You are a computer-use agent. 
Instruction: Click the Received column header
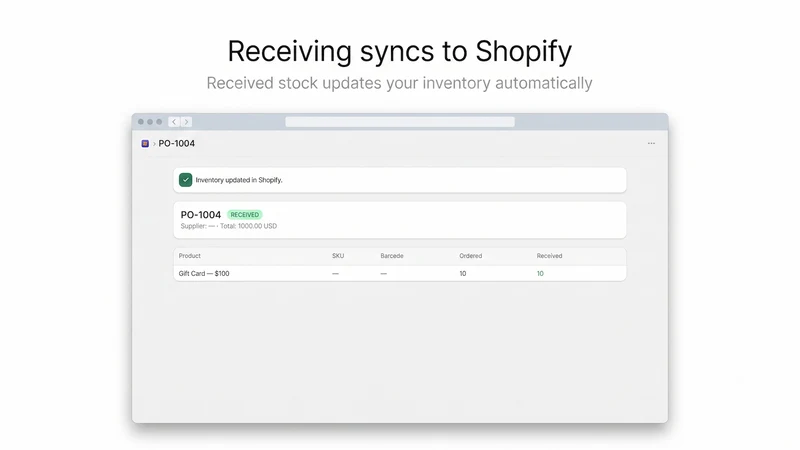(549, 256)
